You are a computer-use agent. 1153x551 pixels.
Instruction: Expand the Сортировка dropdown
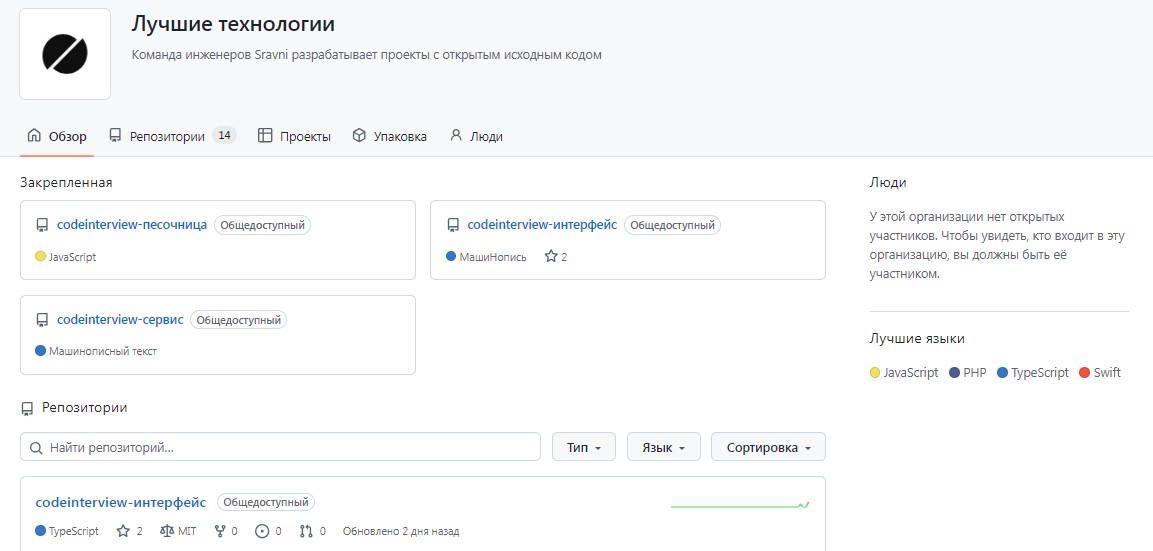tap(768, 447)
